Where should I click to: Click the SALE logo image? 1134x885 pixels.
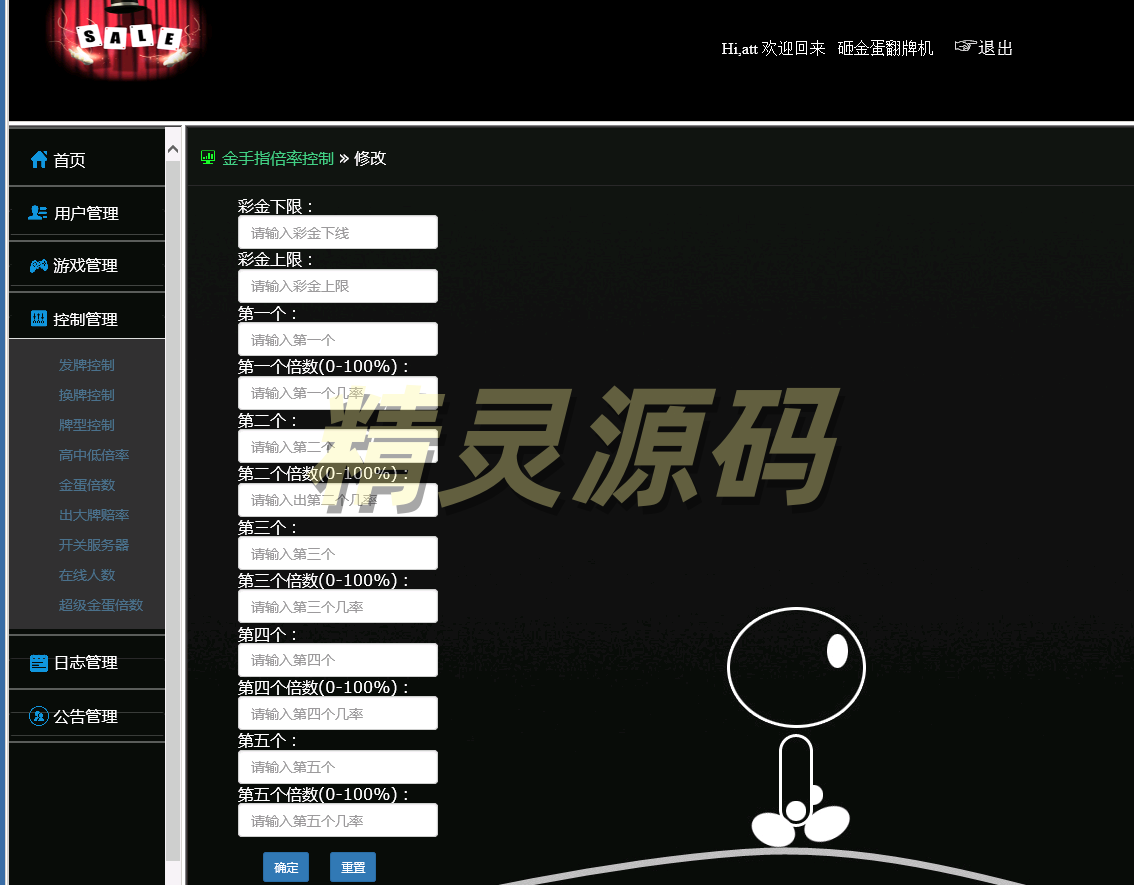(x=128, y=38)
